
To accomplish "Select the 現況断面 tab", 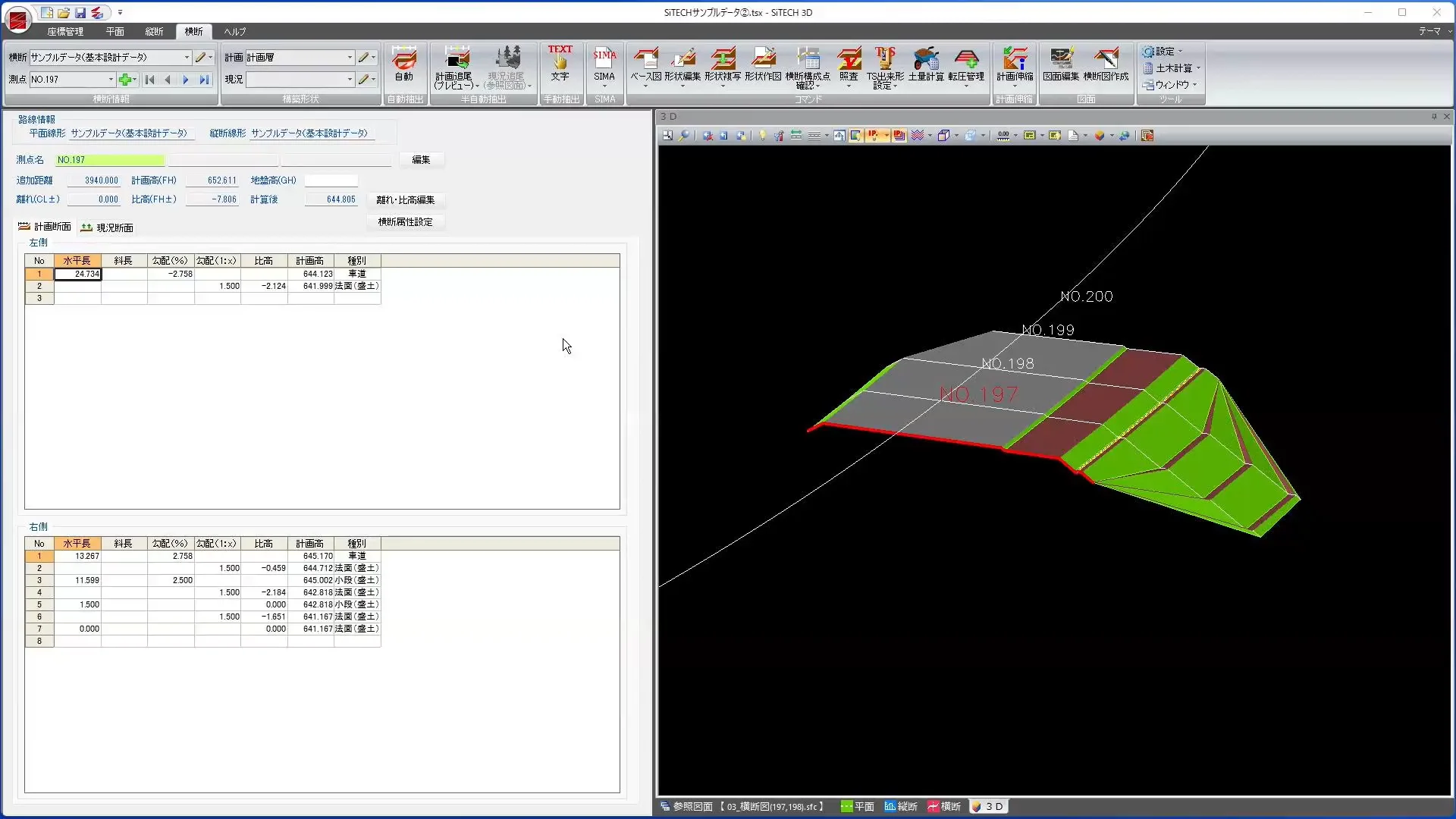I will pos(107,227).
